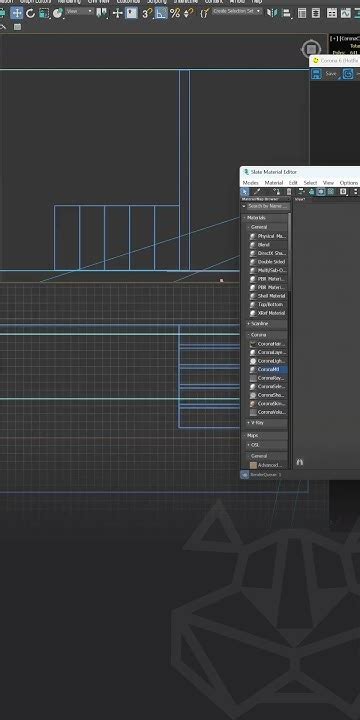This screenshot has width=360, height=720.
Task: Expand the Scanline materials group
Action: 265,324
